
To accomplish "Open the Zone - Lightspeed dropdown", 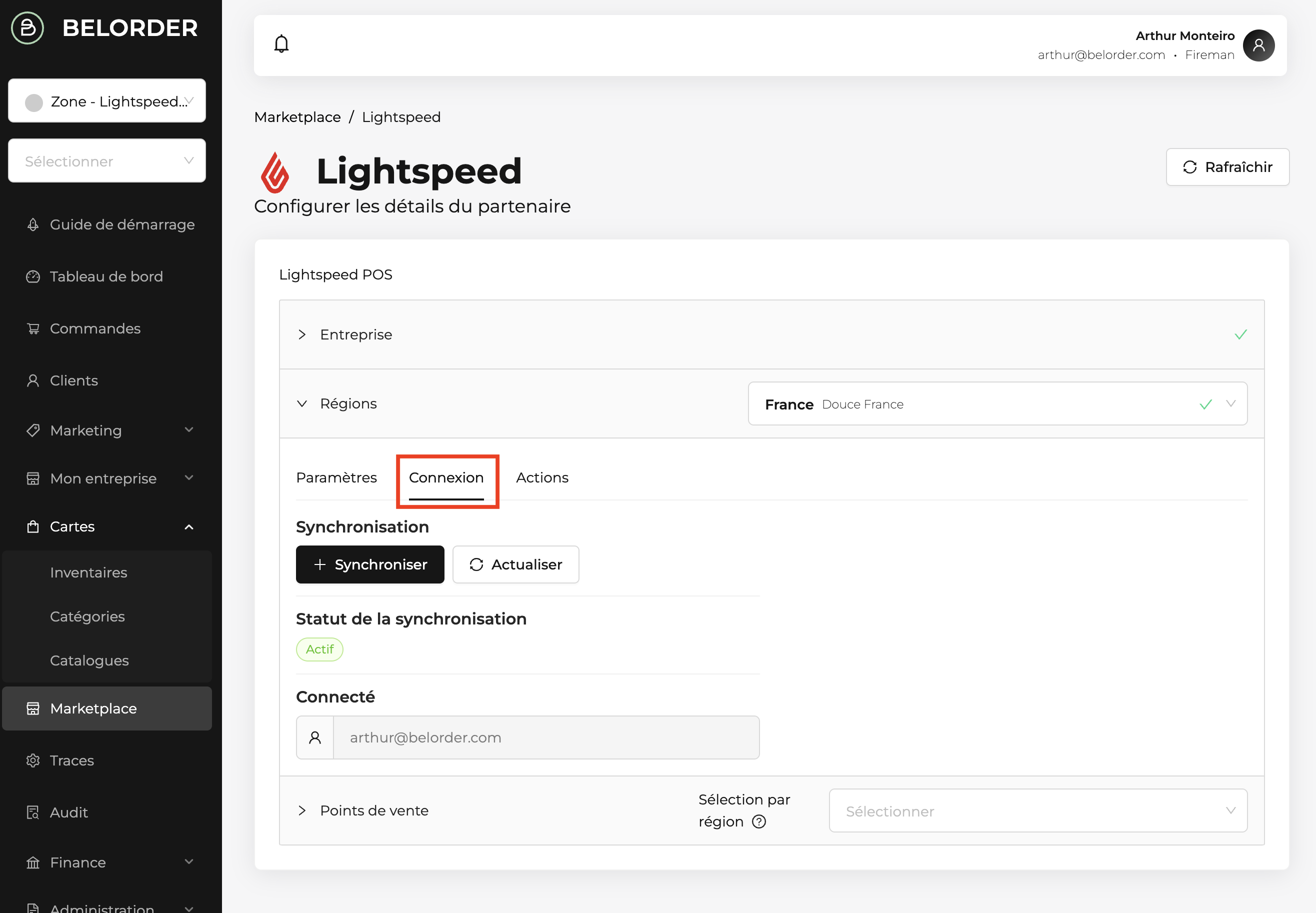I will (x=107, y=100).
